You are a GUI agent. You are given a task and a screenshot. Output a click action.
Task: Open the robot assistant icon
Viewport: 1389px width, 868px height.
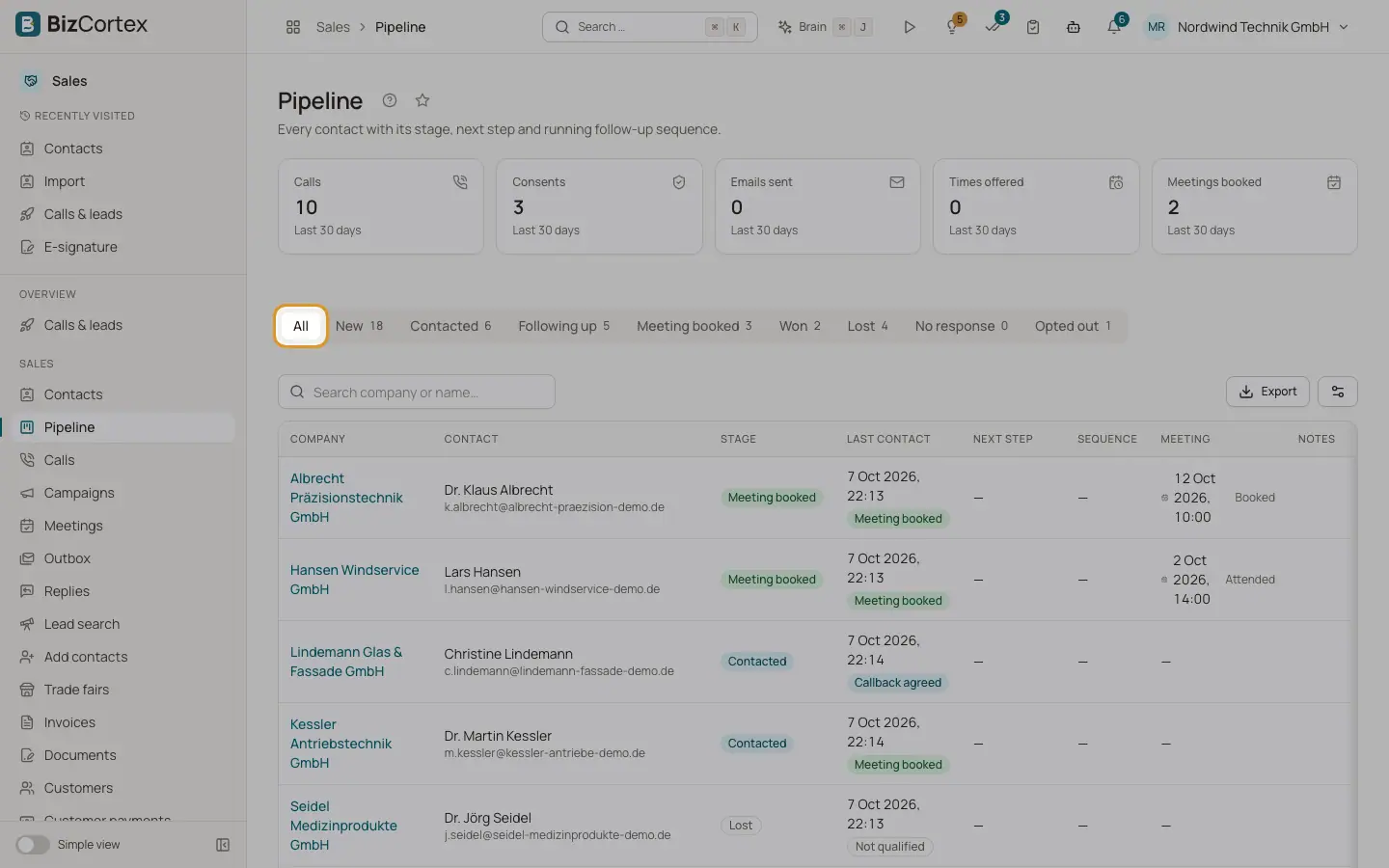[1074, 27]
